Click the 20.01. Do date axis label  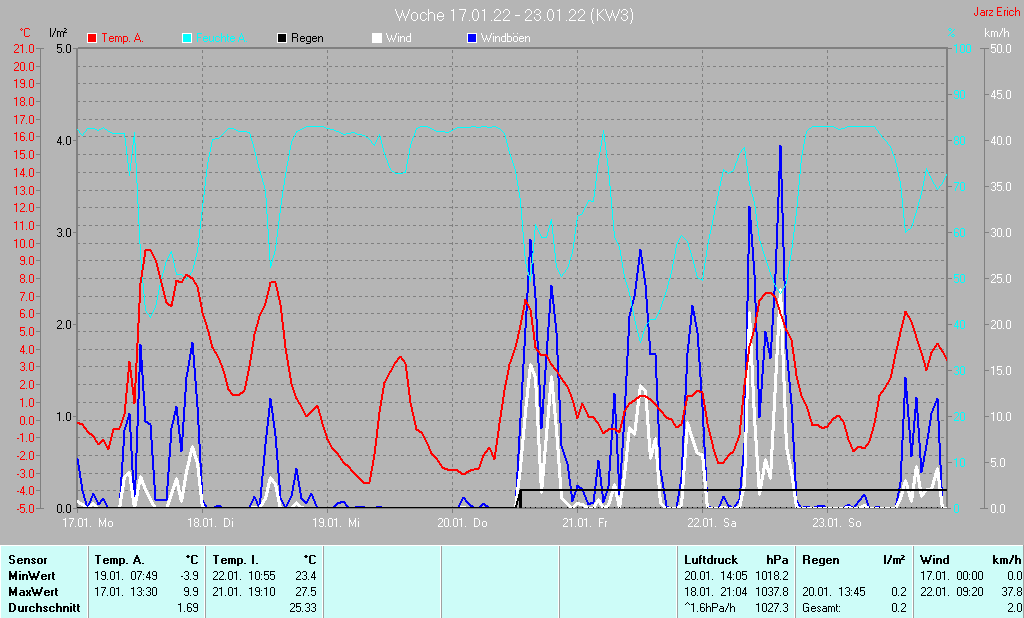tap(462, 523)
